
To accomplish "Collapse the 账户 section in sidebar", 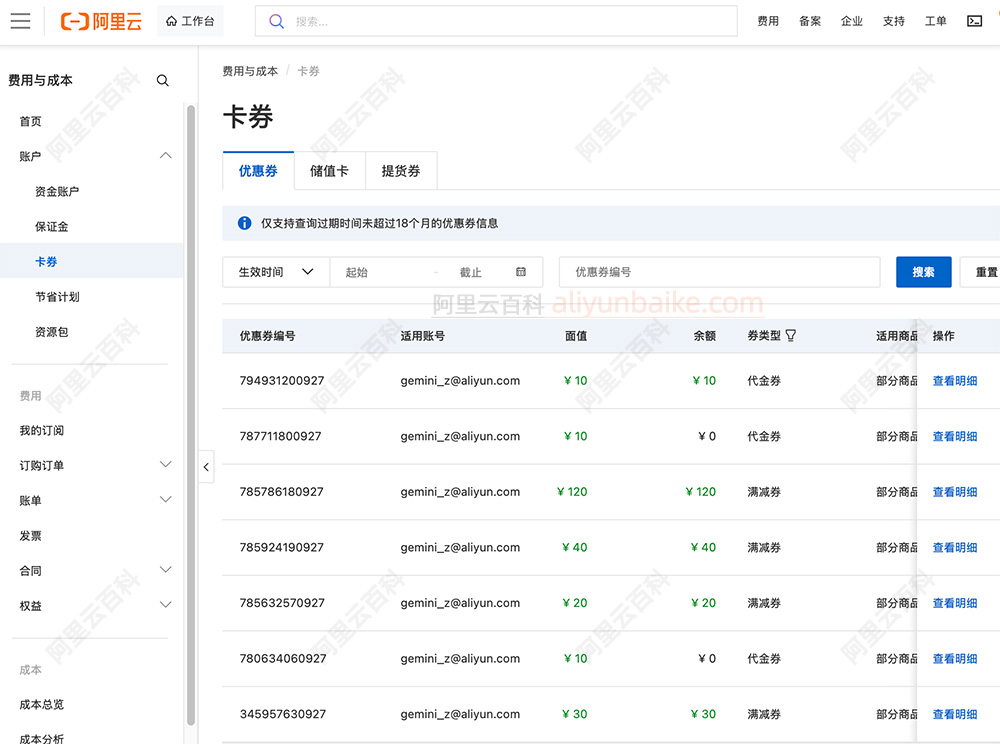I will point(166,156).
